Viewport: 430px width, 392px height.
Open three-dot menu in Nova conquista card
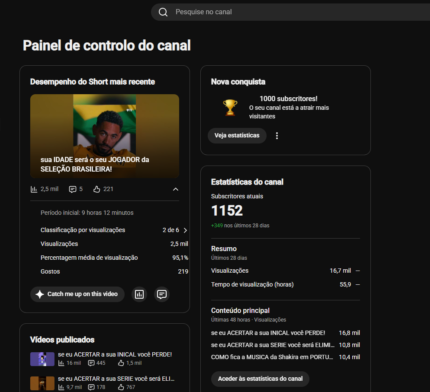(x=277, y=136)
